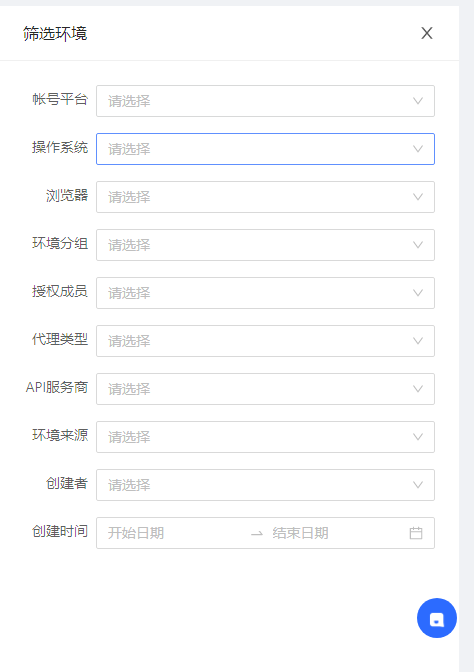
Task: Click the chevron icon in 创建者 row
Action: click(418, 485)
